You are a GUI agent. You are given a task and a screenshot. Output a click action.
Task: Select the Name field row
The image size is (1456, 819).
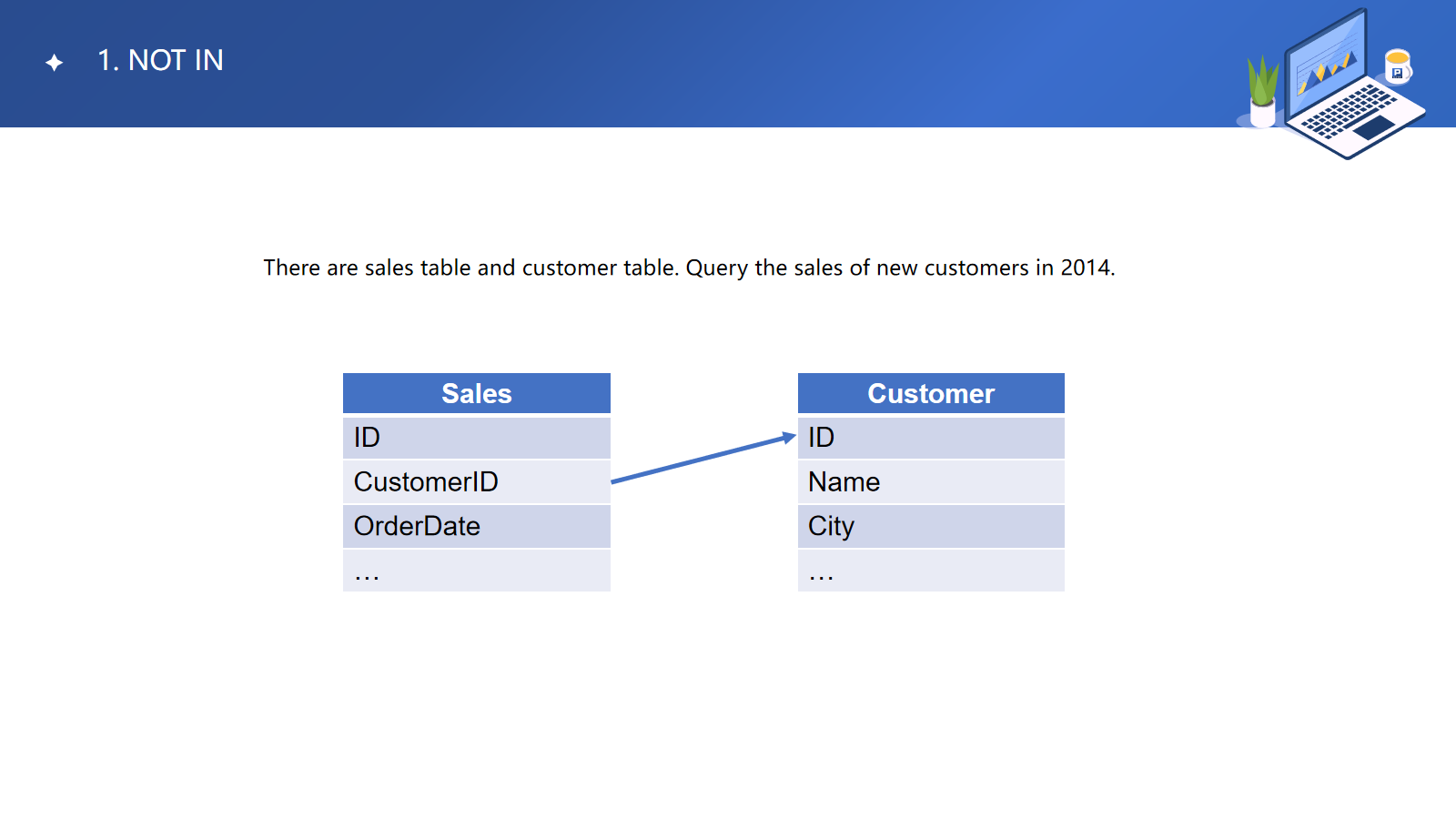coord(930,481)
